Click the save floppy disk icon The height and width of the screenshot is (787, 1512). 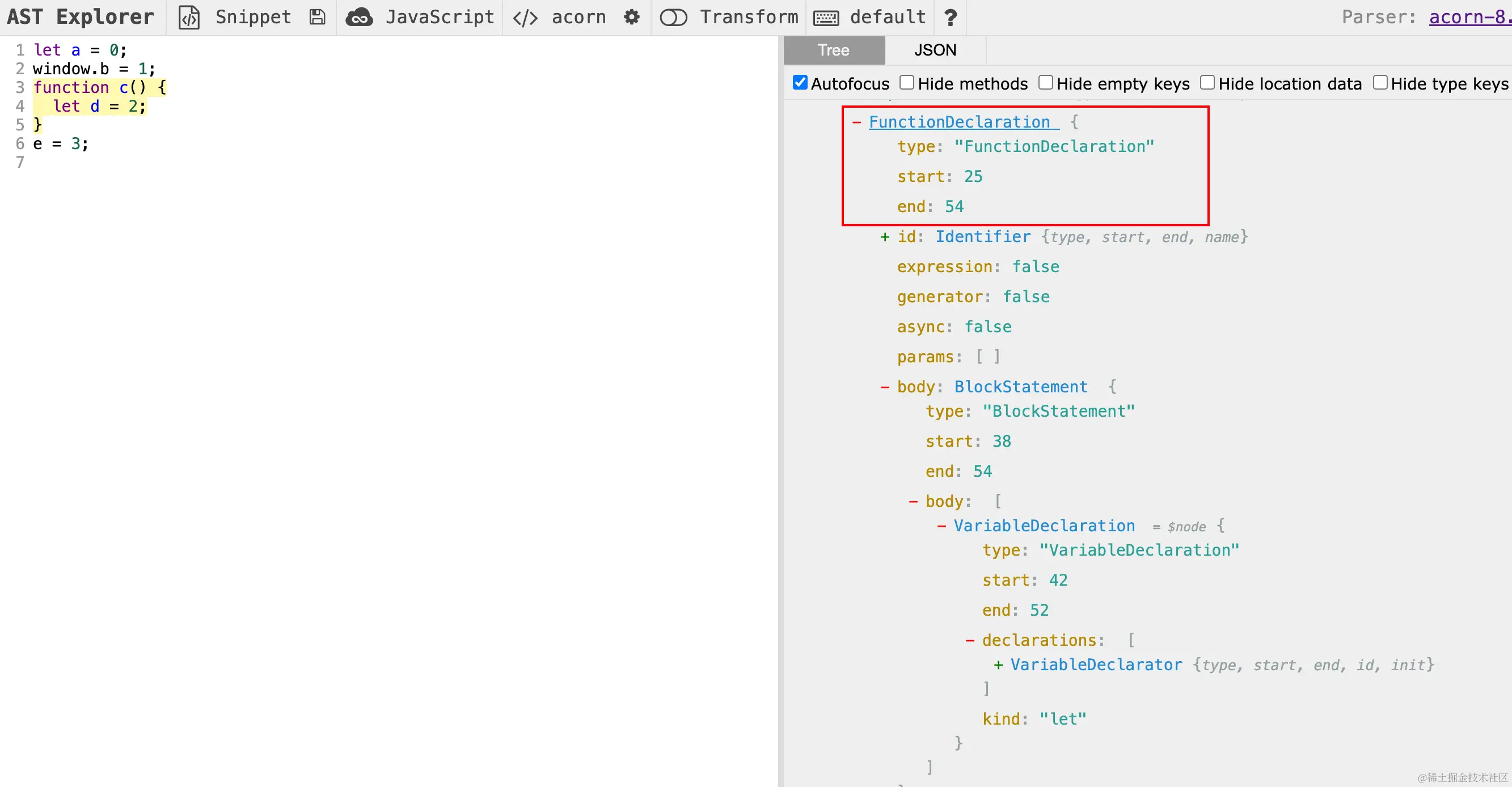coord(317,18)
